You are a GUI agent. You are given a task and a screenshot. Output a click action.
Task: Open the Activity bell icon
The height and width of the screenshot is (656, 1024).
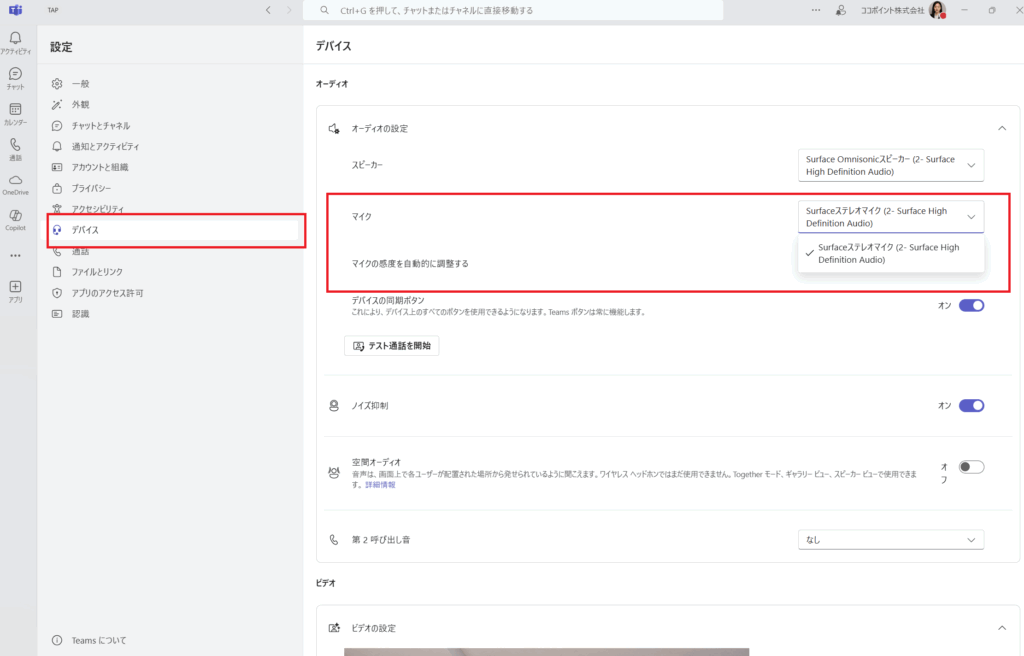tap(15, 40)
